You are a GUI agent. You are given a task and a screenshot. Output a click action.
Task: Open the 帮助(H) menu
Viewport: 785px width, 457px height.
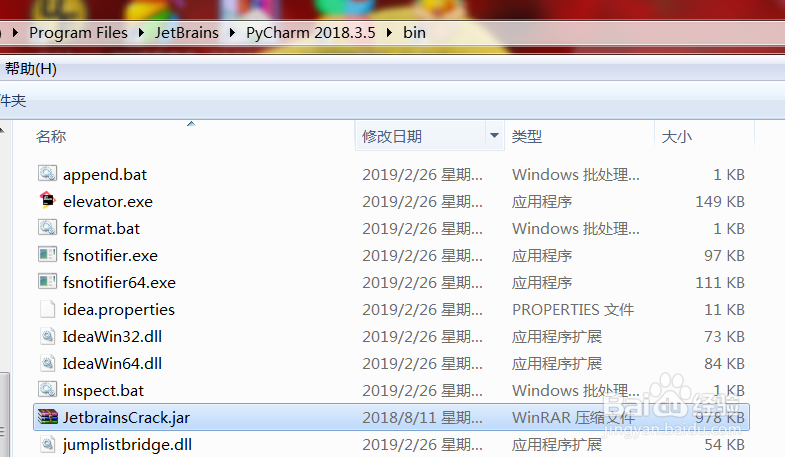coord(31,69)
